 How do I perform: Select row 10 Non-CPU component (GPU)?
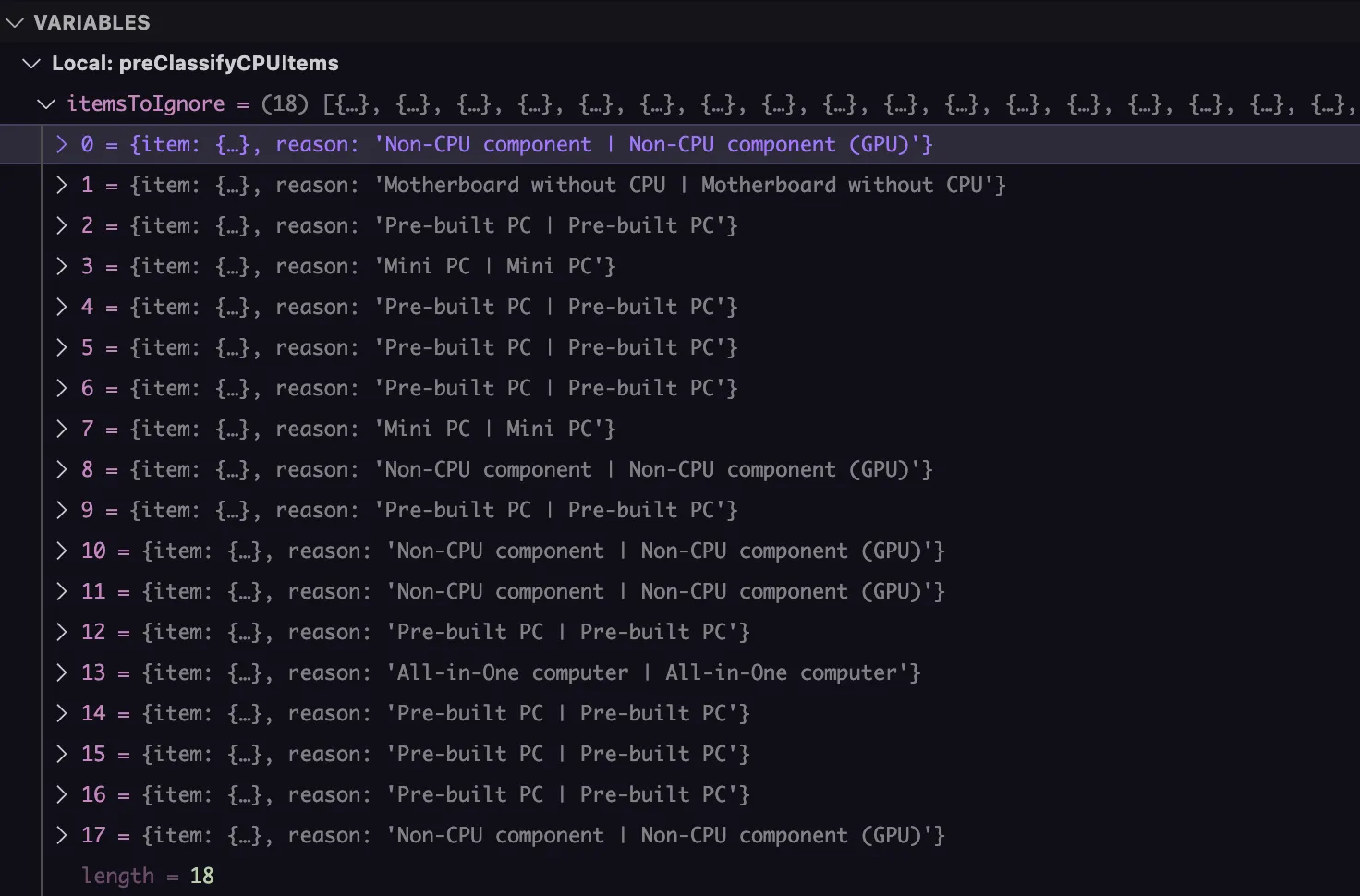[x=545, y=551]
